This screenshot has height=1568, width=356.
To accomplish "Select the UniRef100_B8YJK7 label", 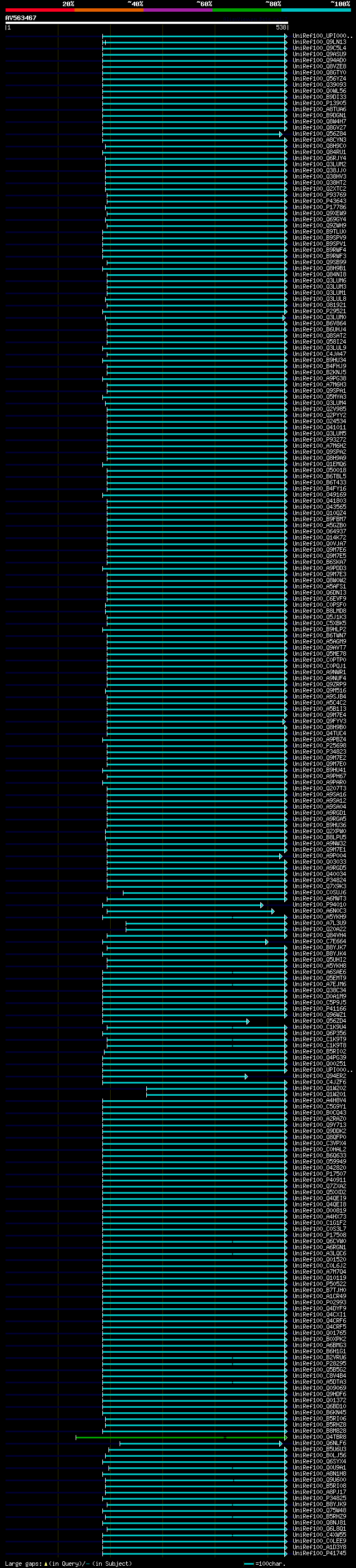I will (319, 947).
